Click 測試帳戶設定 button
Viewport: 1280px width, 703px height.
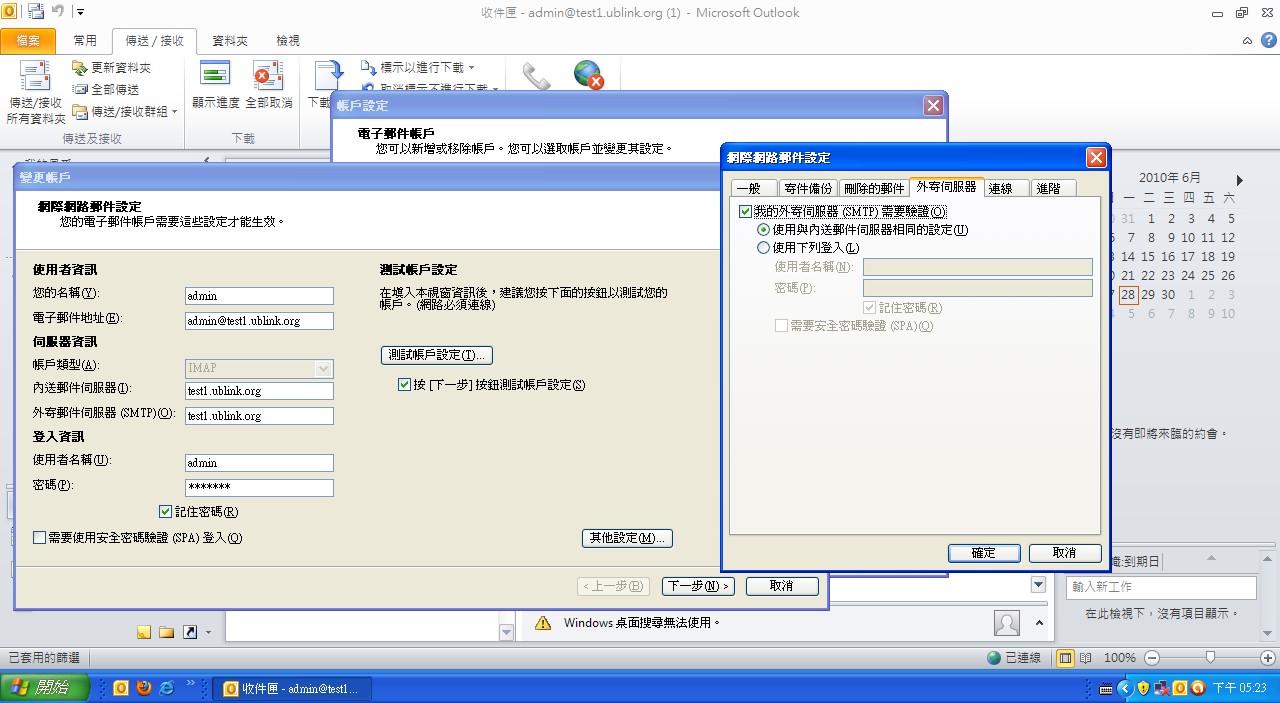(436, 355)
